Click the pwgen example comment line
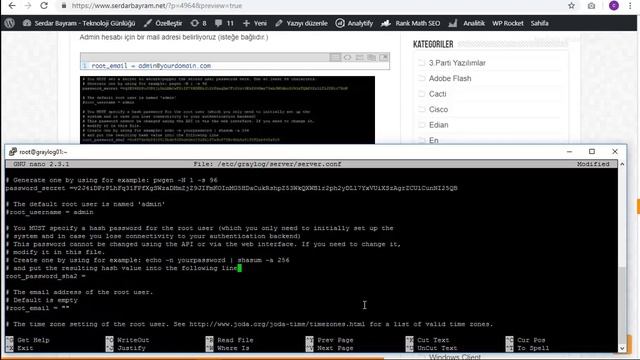The width and height of the screenshot is (640, 360). click(111, 180)
